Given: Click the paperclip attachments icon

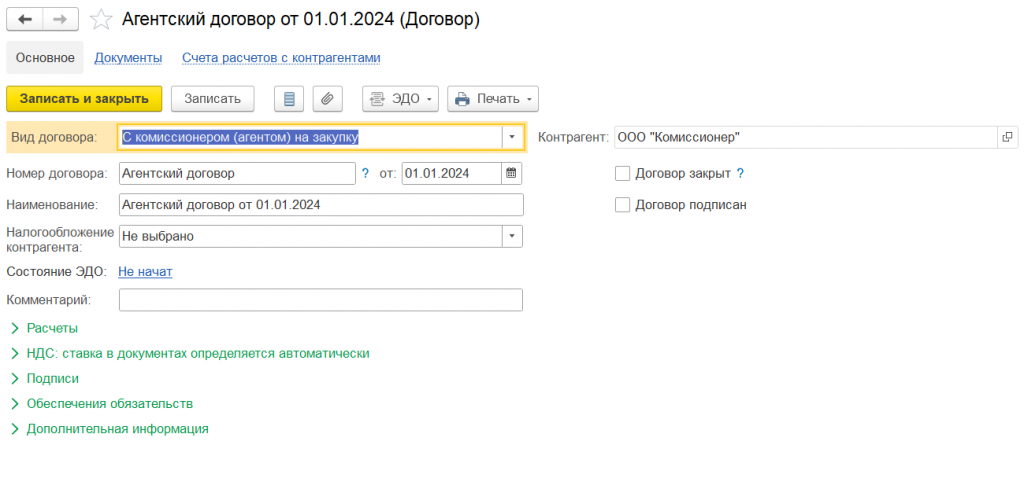Looking at the screenshot, I should [x=327, y=98].
